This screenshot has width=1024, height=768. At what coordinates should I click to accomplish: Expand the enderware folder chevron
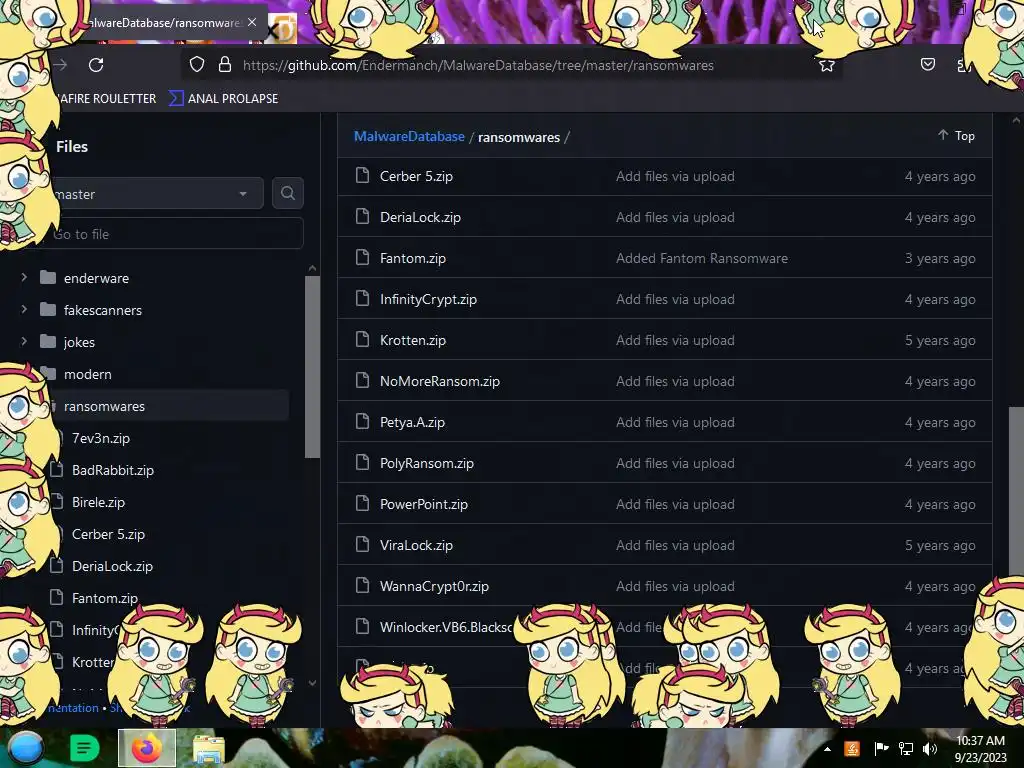coord(24,278)
